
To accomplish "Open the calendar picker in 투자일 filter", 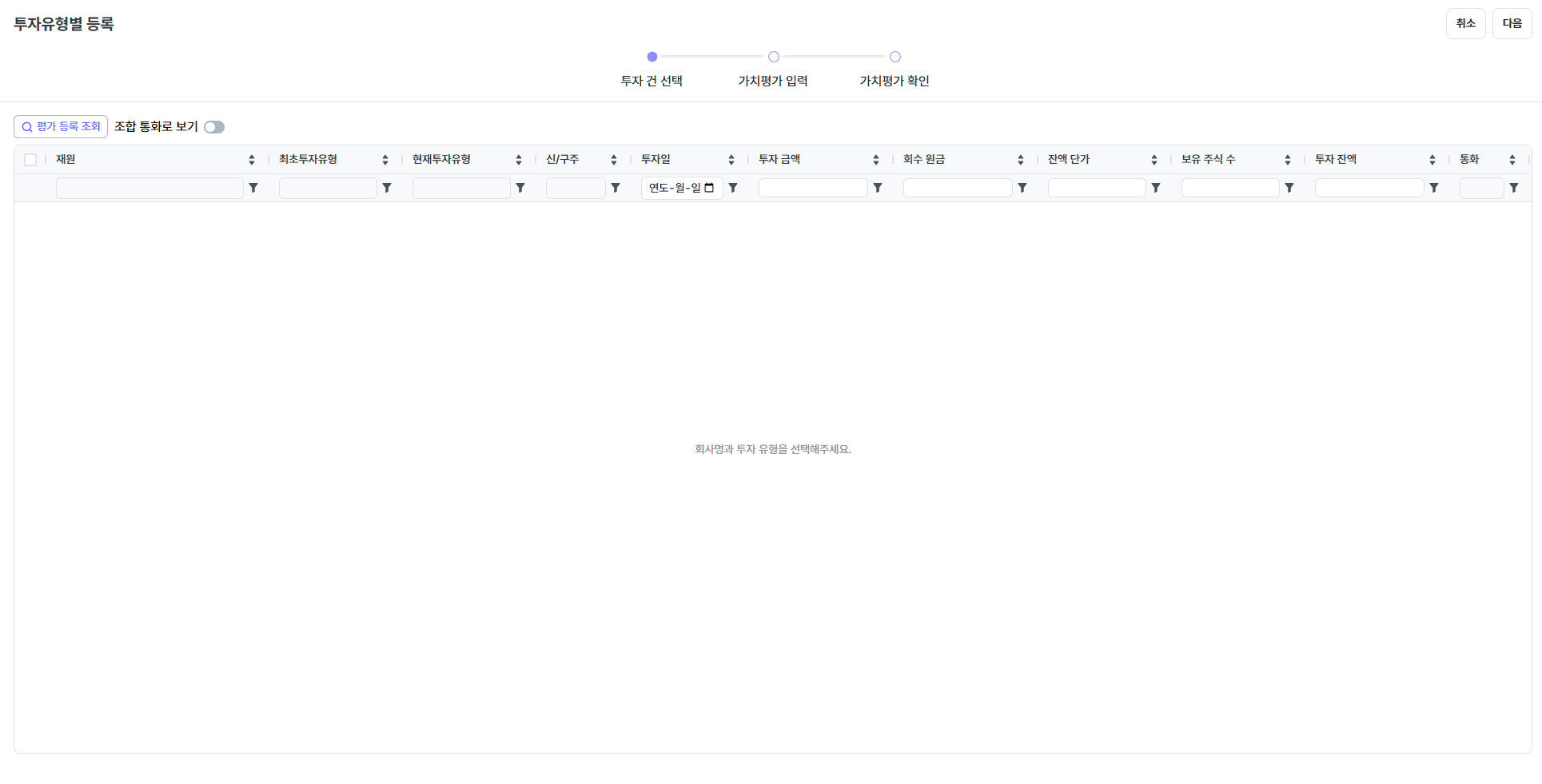I will point(709,188).
